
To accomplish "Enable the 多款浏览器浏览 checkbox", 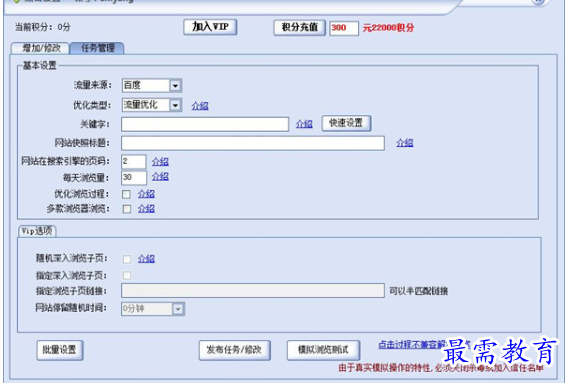I will tap(126, 209).
